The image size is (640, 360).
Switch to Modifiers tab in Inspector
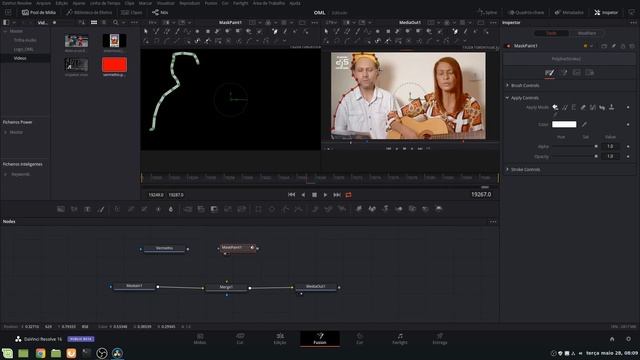pos(587,33)
